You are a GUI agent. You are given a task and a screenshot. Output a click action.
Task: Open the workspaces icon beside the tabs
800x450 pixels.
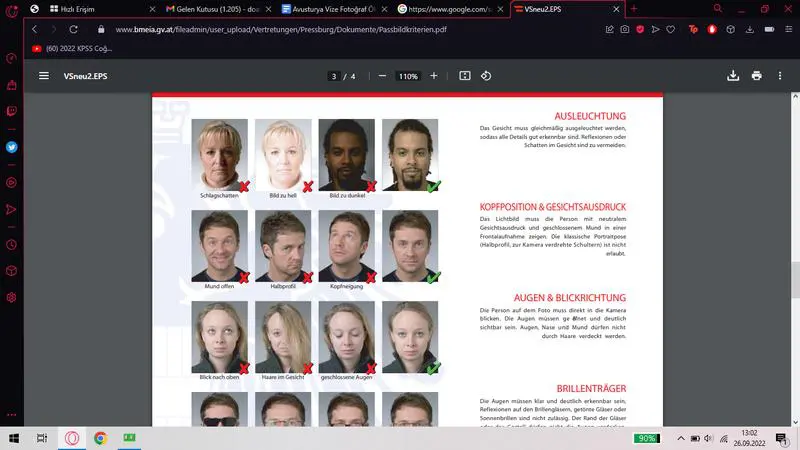coord(34,9)
